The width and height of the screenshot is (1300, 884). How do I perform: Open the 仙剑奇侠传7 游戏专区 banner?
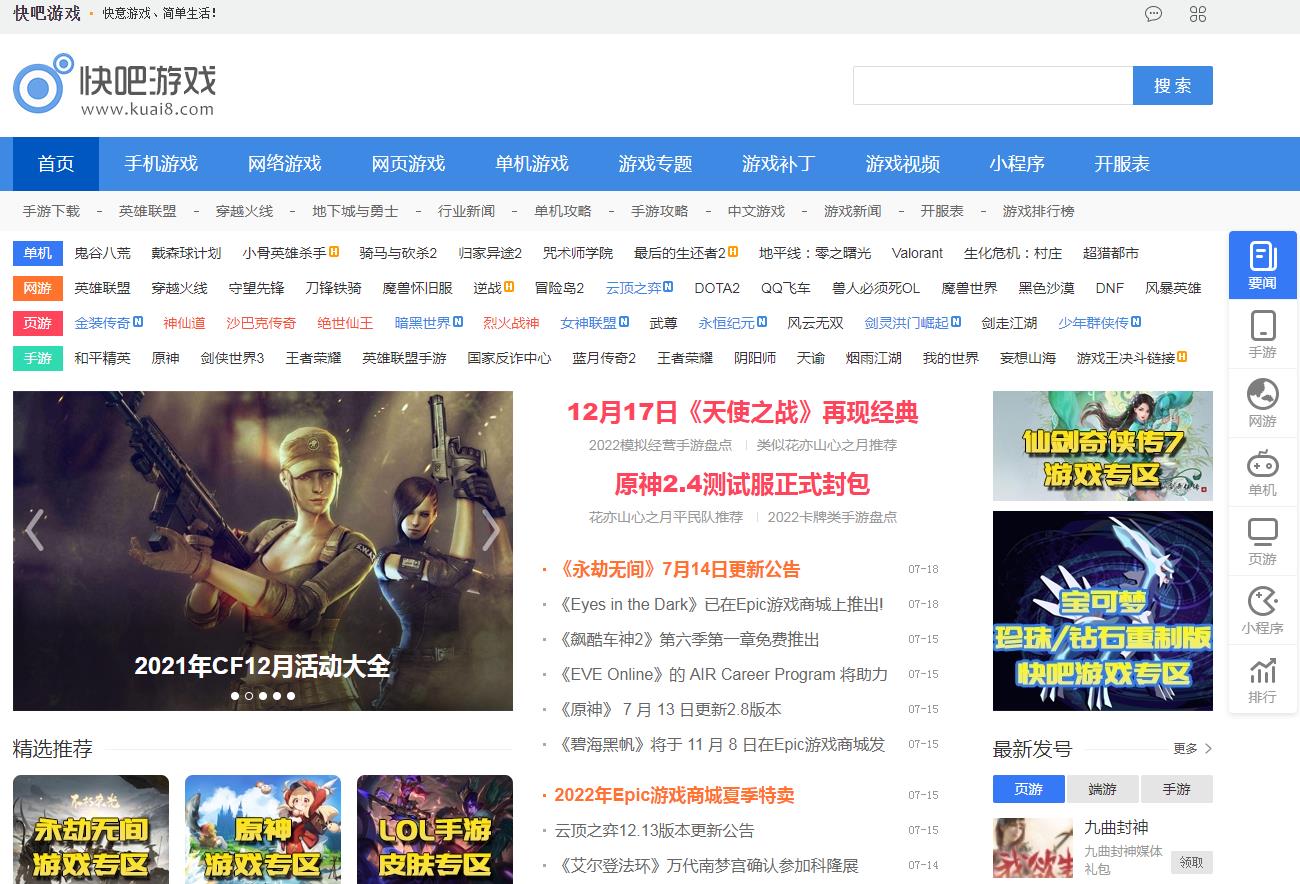click(x=1103, y=446)
